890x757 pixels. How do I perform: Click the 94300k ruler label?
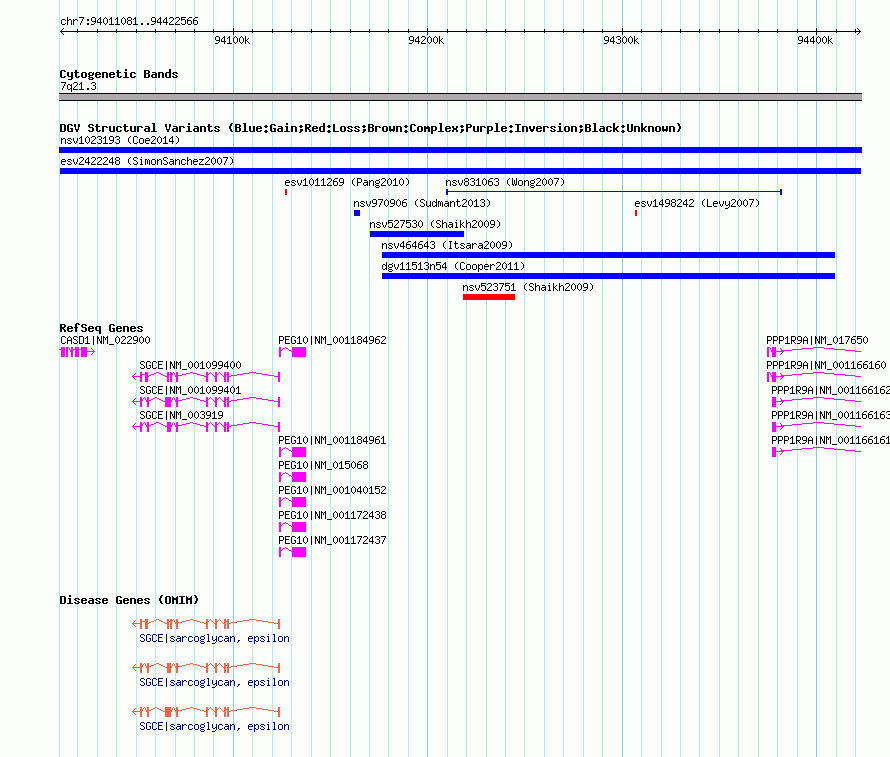(621, 40)
